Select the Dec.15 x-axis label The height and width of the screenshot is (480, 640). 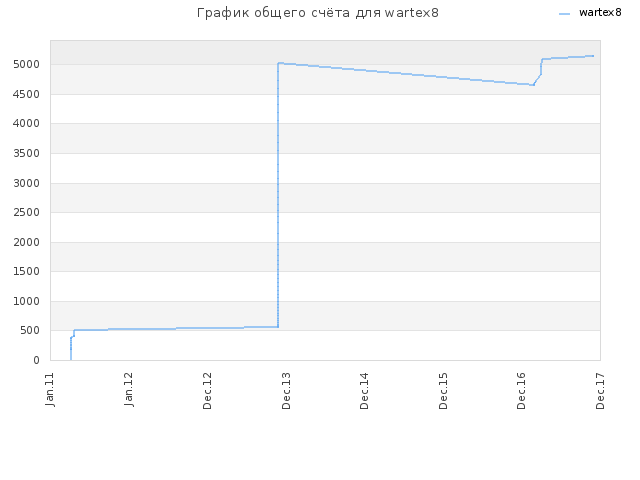(443, 391)
